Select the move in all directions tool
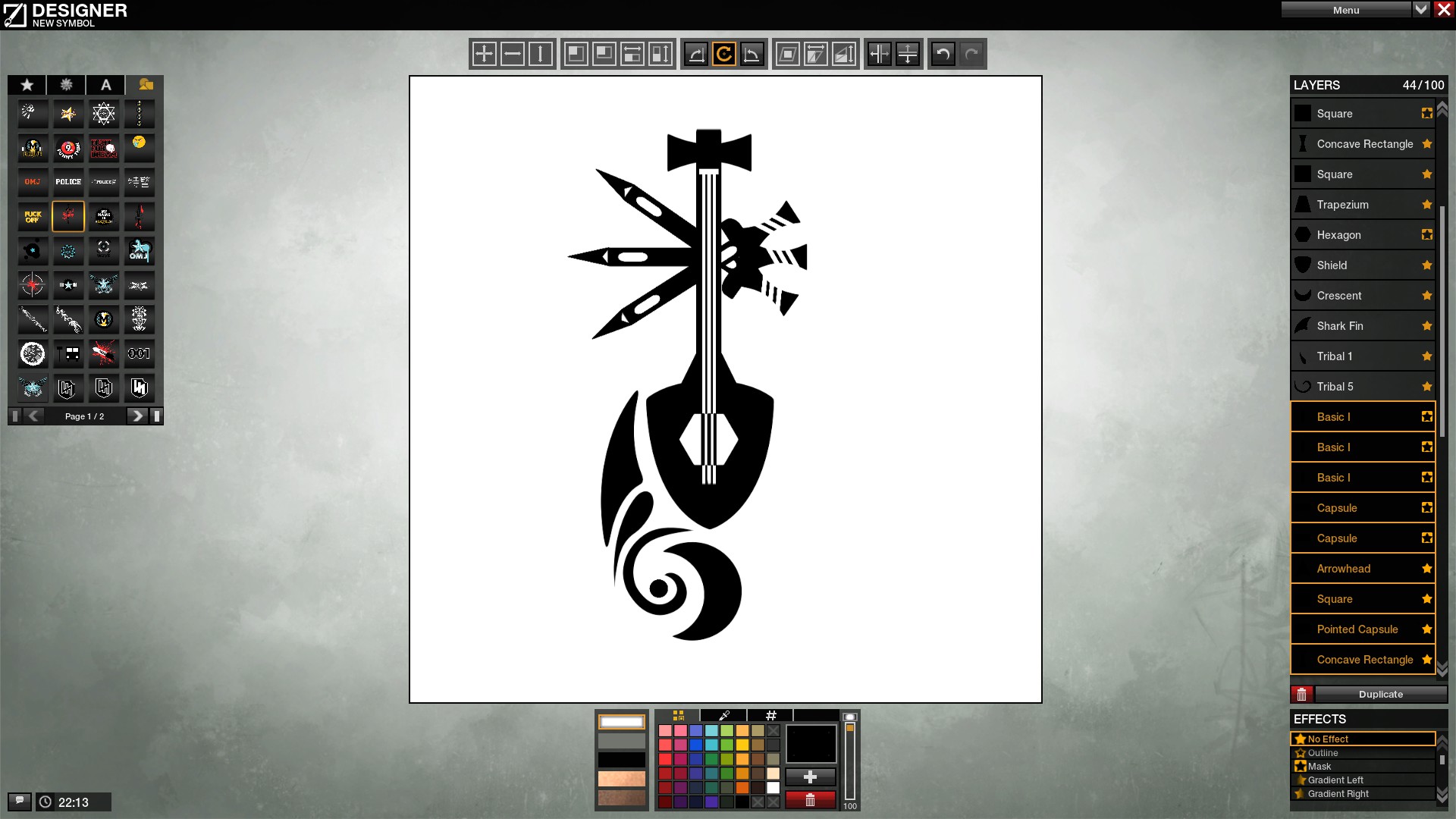1456x819 pixels. (x=484, y=54)
